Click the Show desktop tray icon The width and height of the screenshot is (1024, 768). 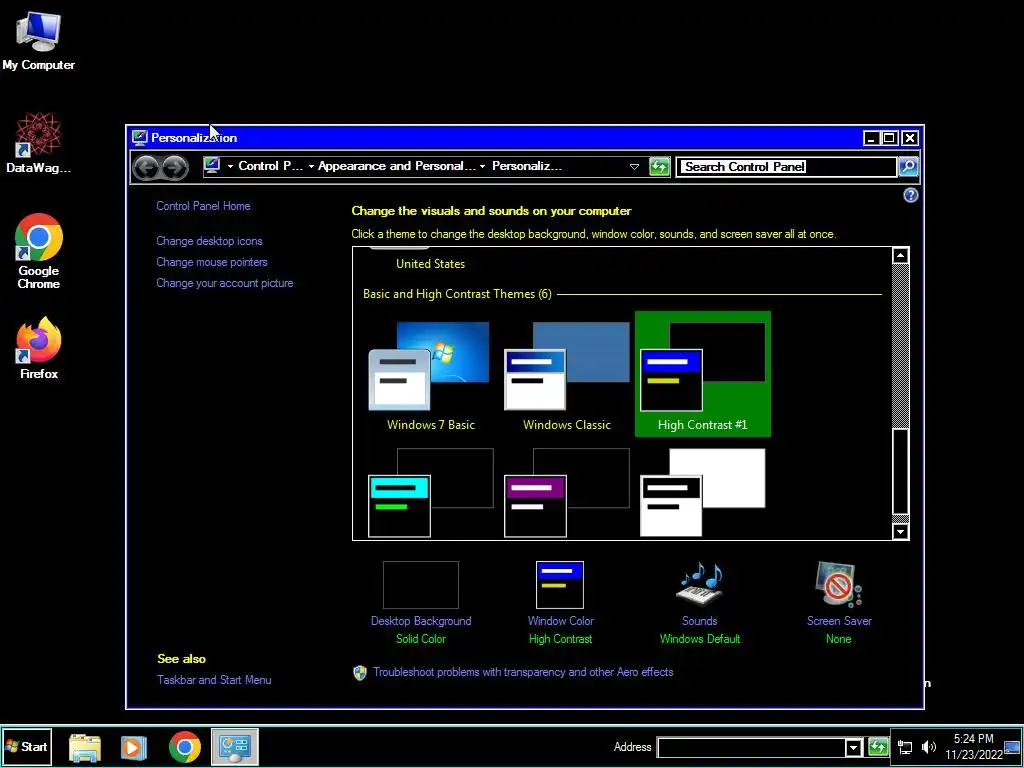(x=1012, y=747)
